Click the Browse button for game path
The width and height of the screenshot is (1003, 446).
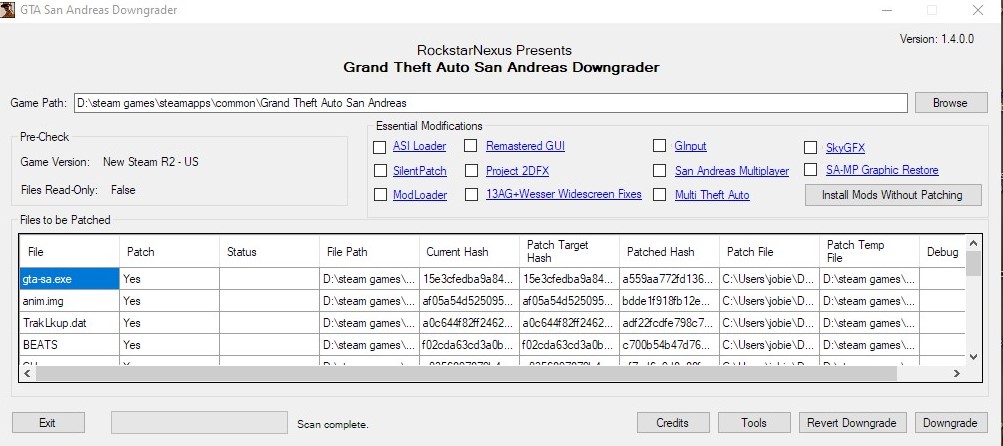pyautogui.click(x=949, y=103)
